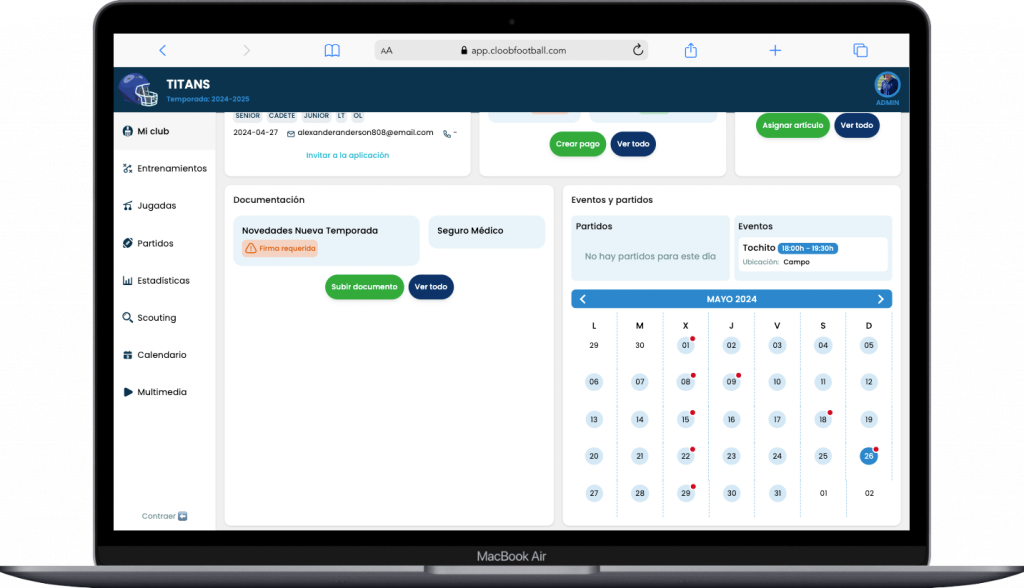Viewport: 1024px width, 588px height.
Task: Click the Titans helmet logo
Action: [138, 90]
